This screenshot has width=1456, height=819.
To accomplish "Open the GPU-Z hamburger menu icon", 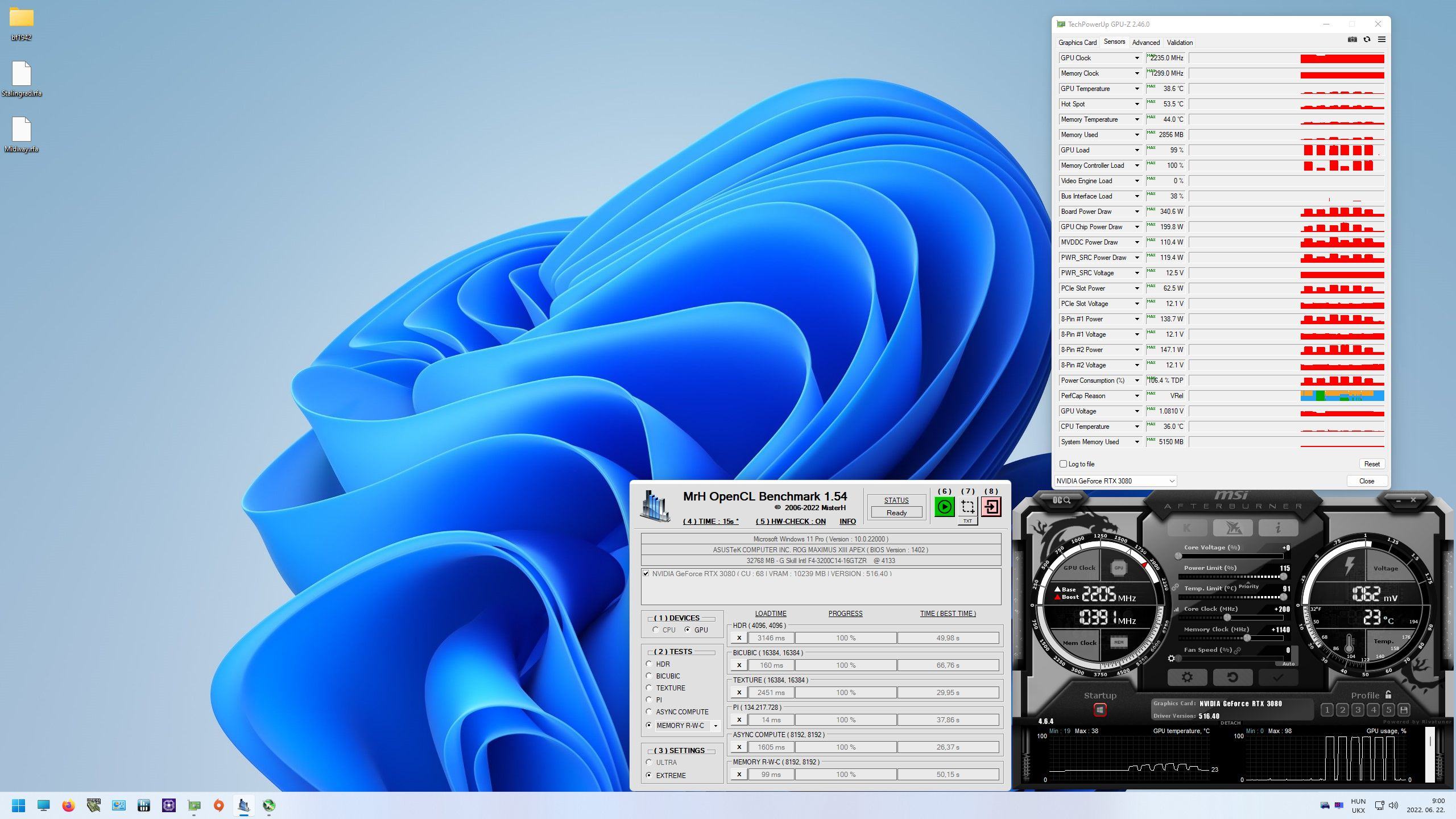I will (x=1381, y=39).
